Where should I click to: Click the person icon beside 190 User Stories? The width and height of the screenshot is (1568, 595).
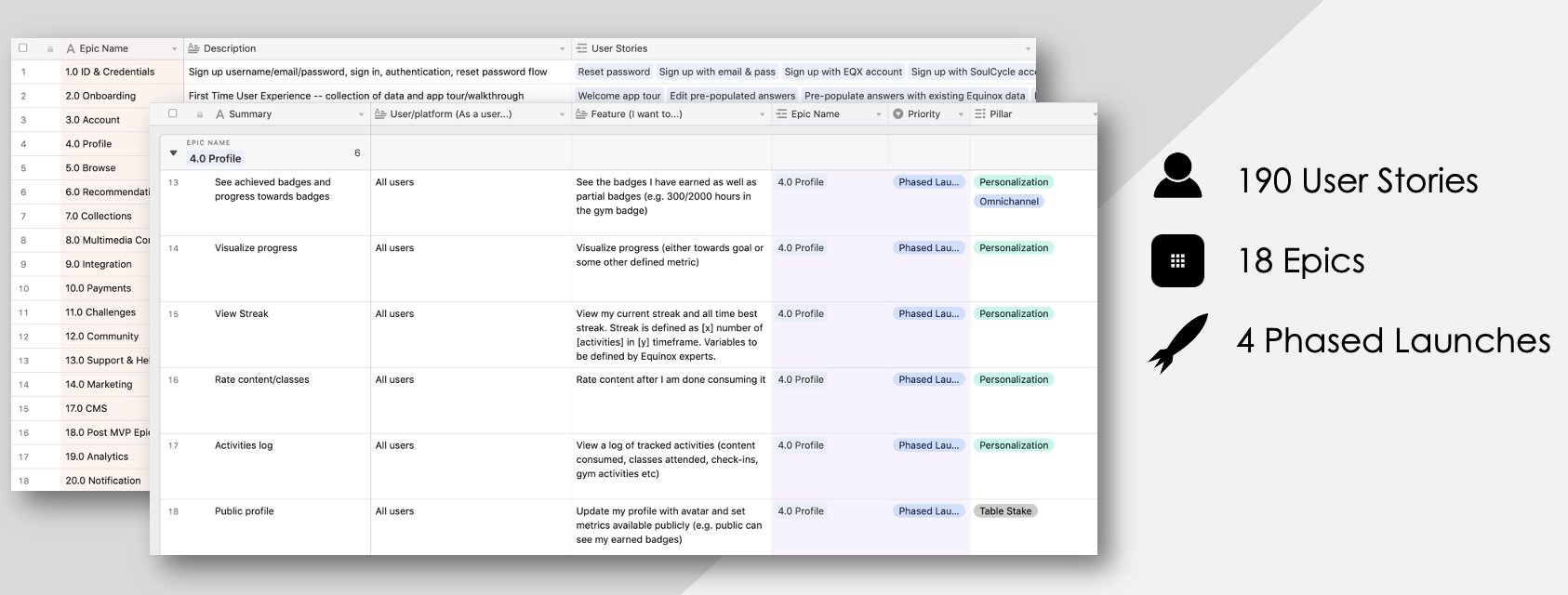(x=1177, y=176)
